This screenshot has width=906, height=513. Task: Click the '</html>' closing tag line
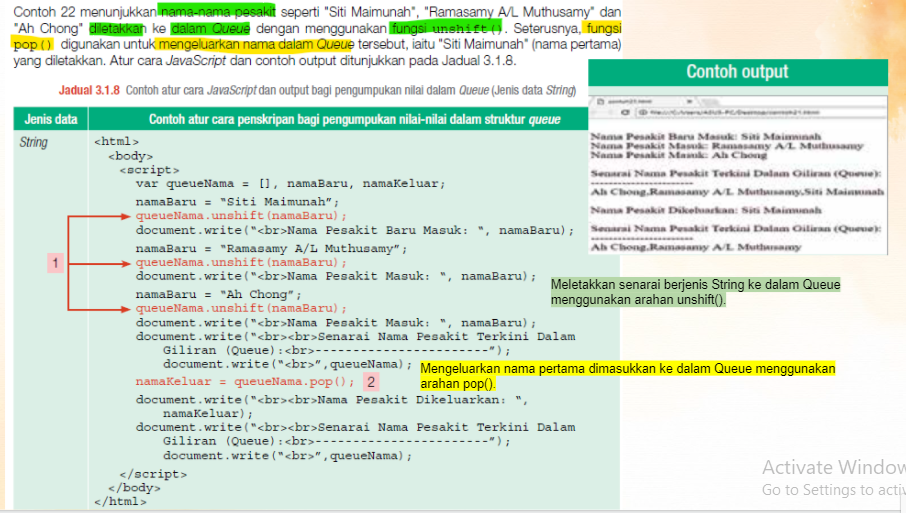click(120, 501)
